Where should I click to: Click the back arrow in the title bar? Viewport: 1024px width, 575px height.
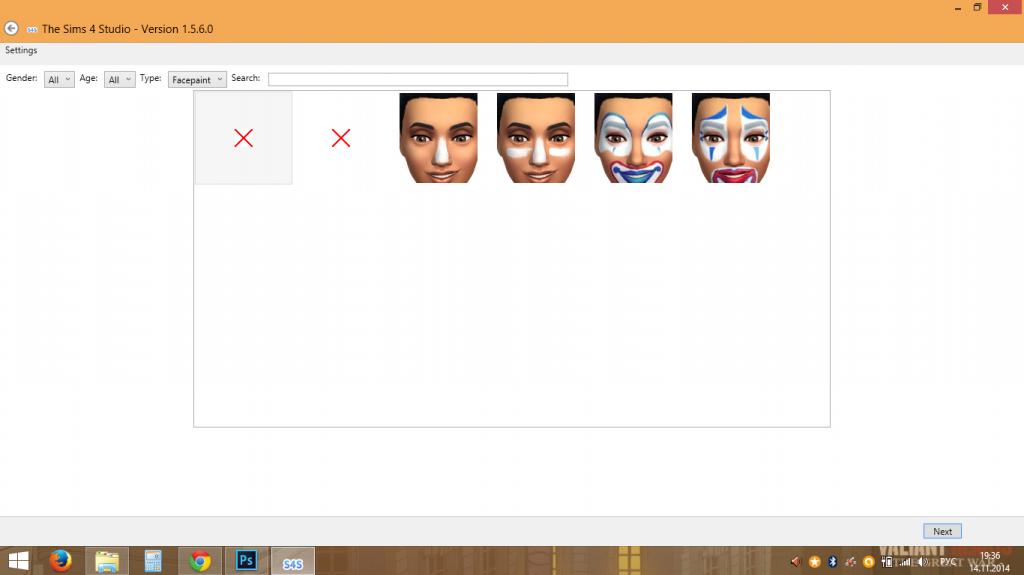point(12,29)
